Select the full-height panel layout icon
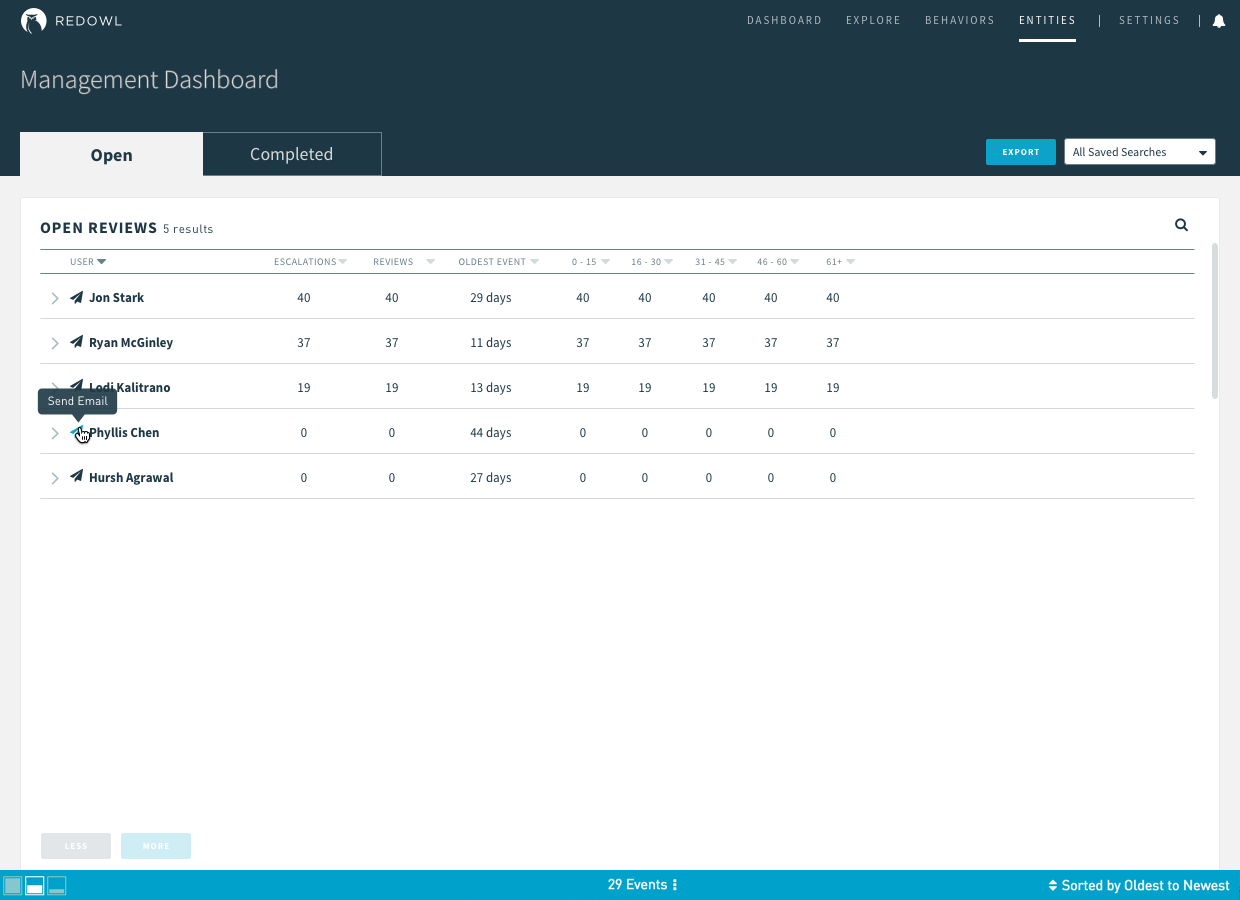The width and height of the screenshot is (1240, 900). coord(12,885)
